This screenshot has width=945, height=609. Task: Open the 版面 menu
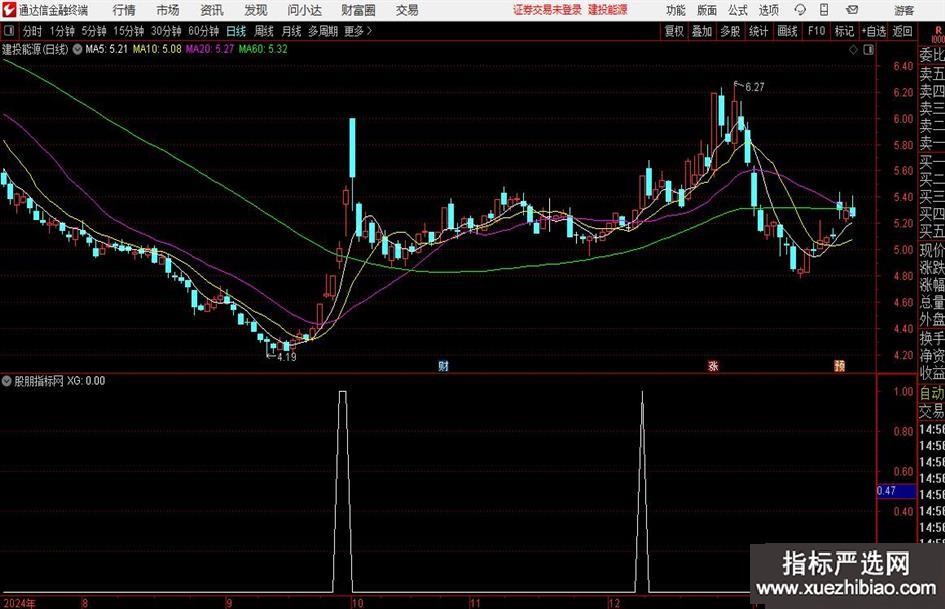pos(707,10)
